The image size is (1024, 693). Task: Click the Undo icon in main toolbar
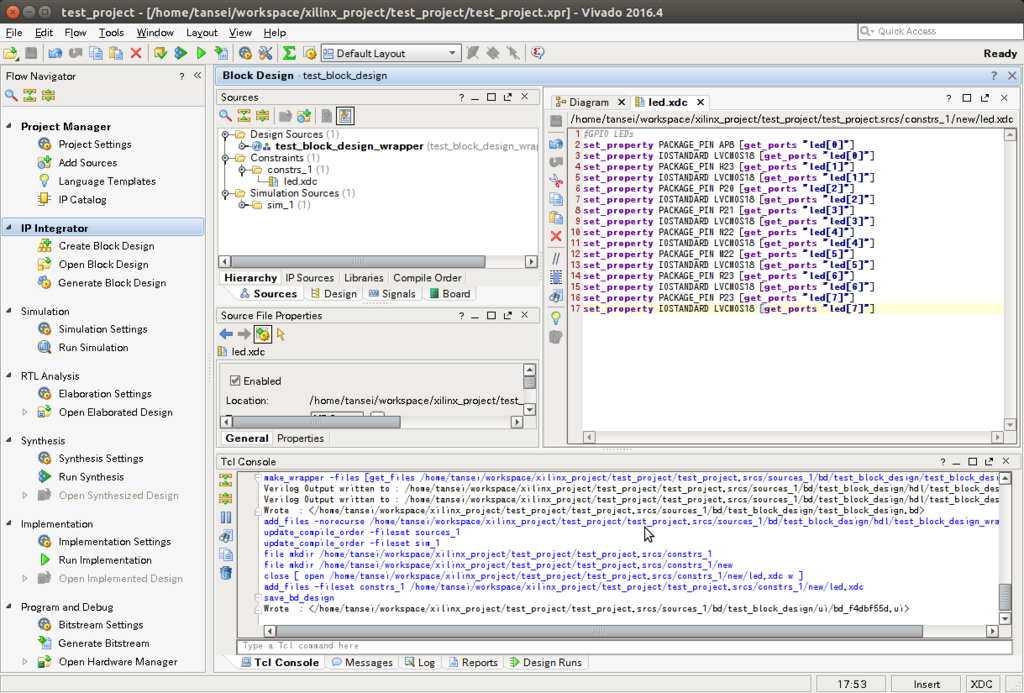(x=55, y=54)
